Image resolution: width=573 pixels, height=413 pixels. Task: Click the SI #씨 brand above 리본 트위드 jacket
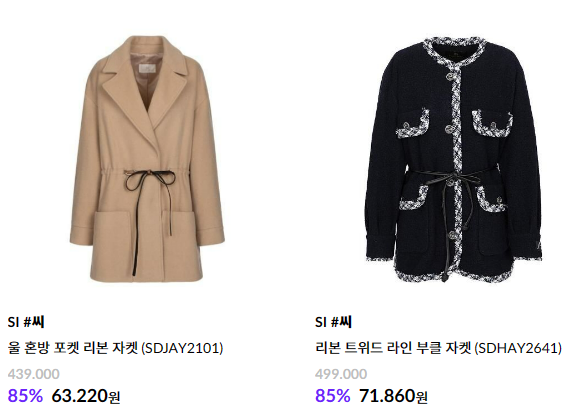click(x=333, y=322)
